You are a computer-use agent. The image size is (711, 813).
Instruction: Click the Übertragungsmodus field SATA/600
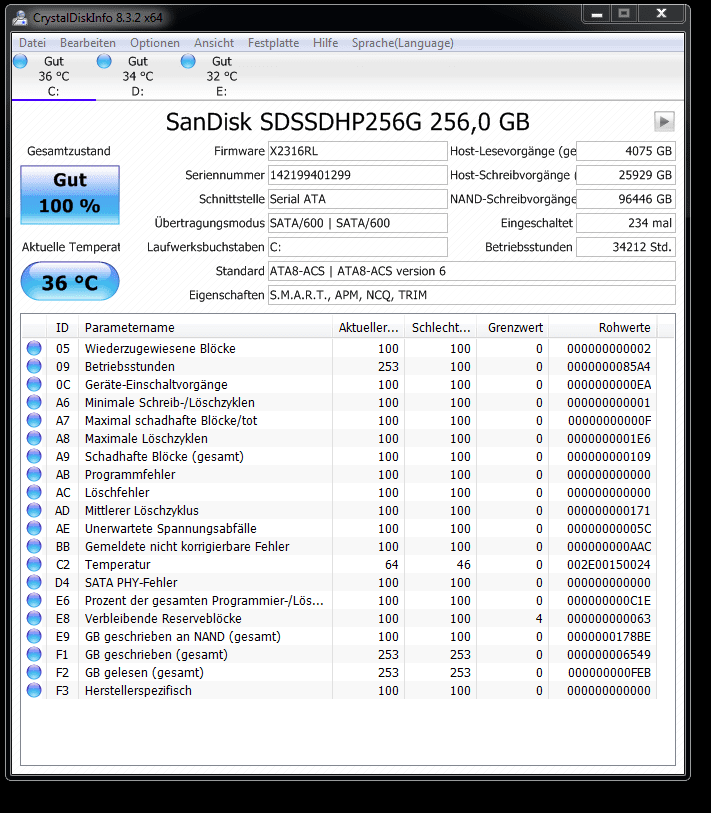(x=357, y=223)
